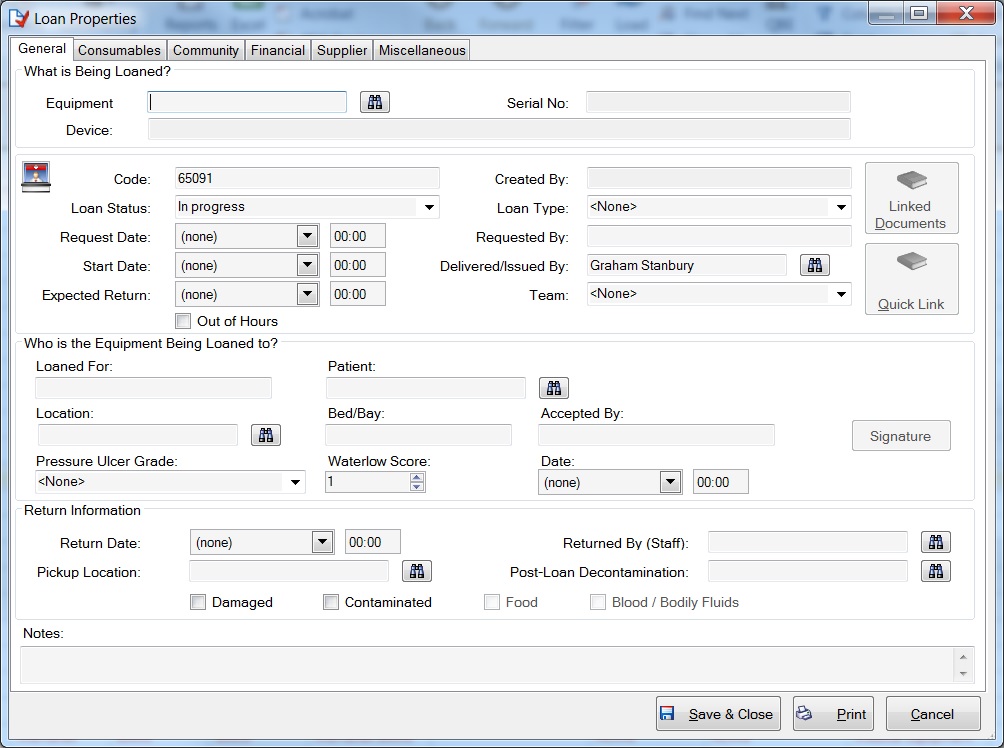This screenshot has width=1004, height=748.
Task: Click the Return Date time field
Action: point(373,542)
